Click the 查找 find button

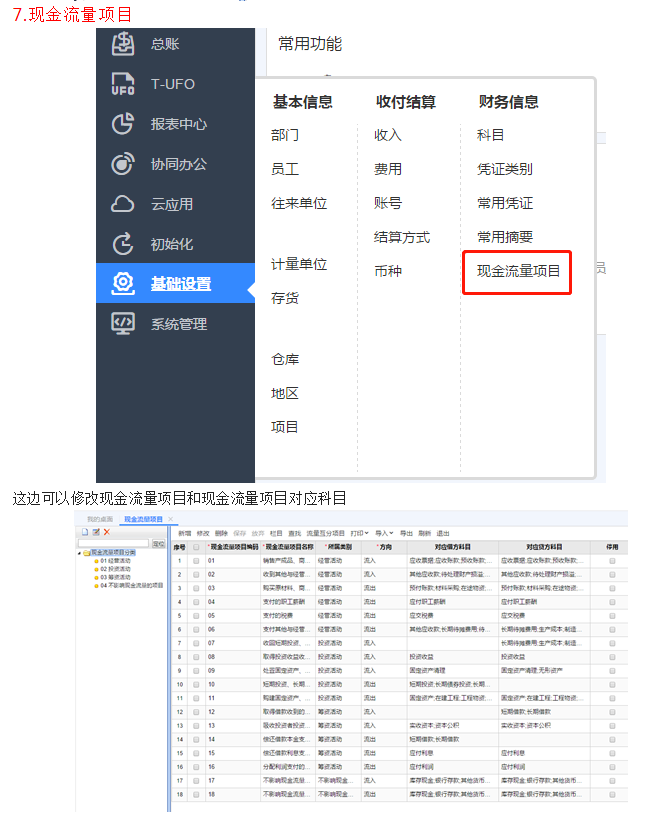pyautogui.click(x=294, y=533)
